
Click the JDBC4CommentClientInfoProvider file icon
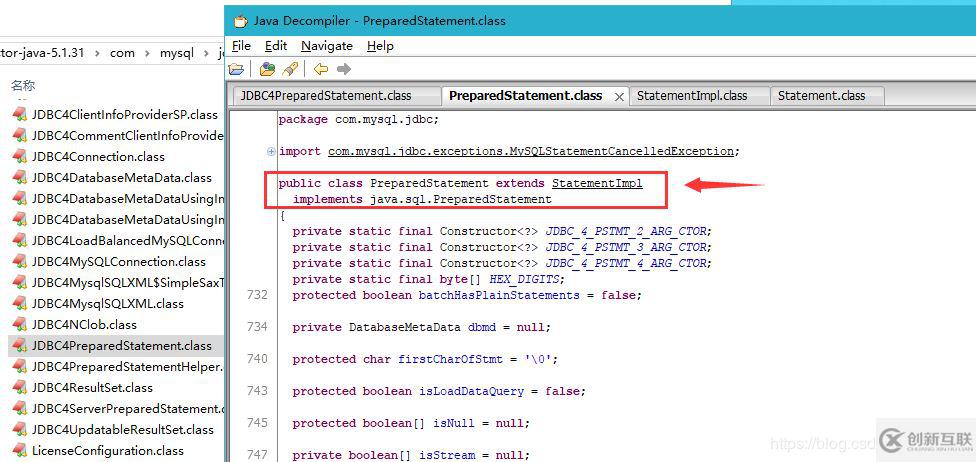[x=19, y=136]
